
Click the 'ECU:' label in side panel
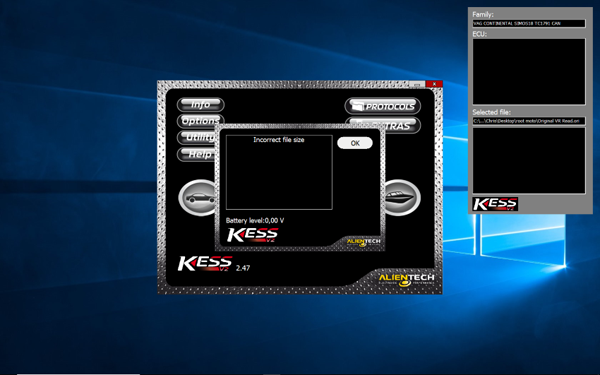coord(479,34)
